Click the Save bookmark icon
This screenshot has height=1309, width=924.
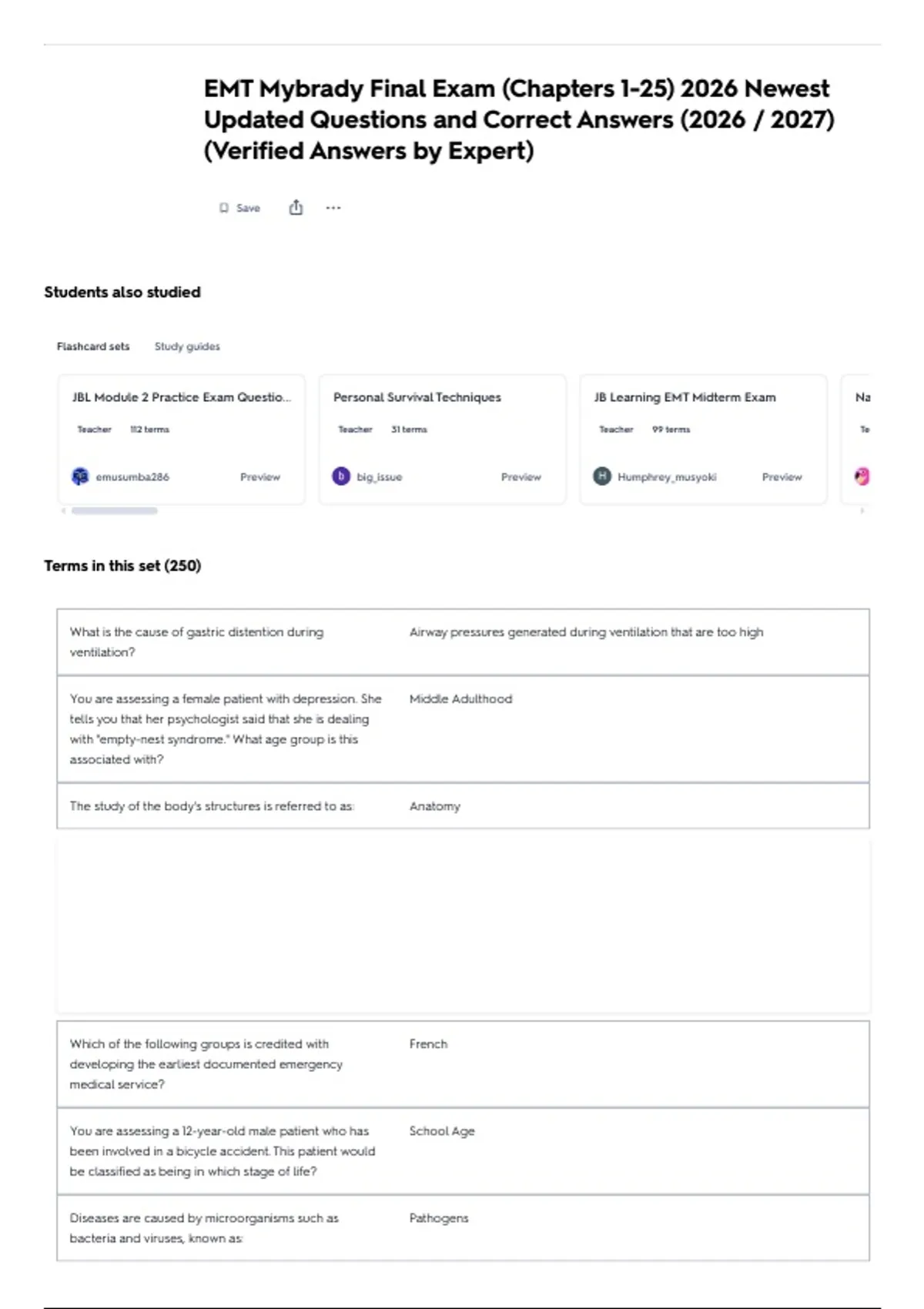(x=223, y=208)
